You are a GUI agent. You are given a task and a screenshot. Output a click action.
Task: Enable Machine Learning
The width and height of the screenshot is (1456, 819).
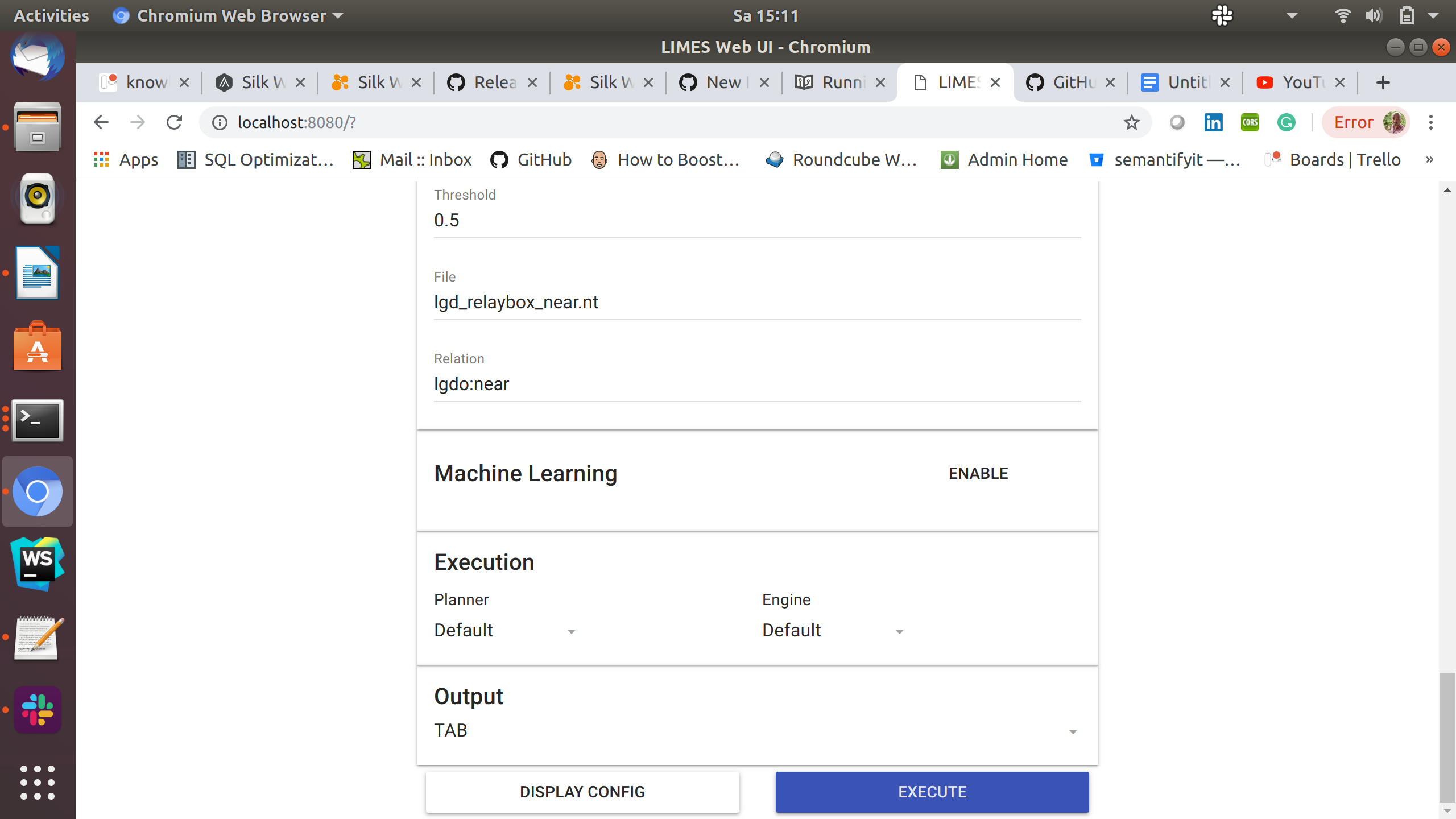[x=977, y=473]
